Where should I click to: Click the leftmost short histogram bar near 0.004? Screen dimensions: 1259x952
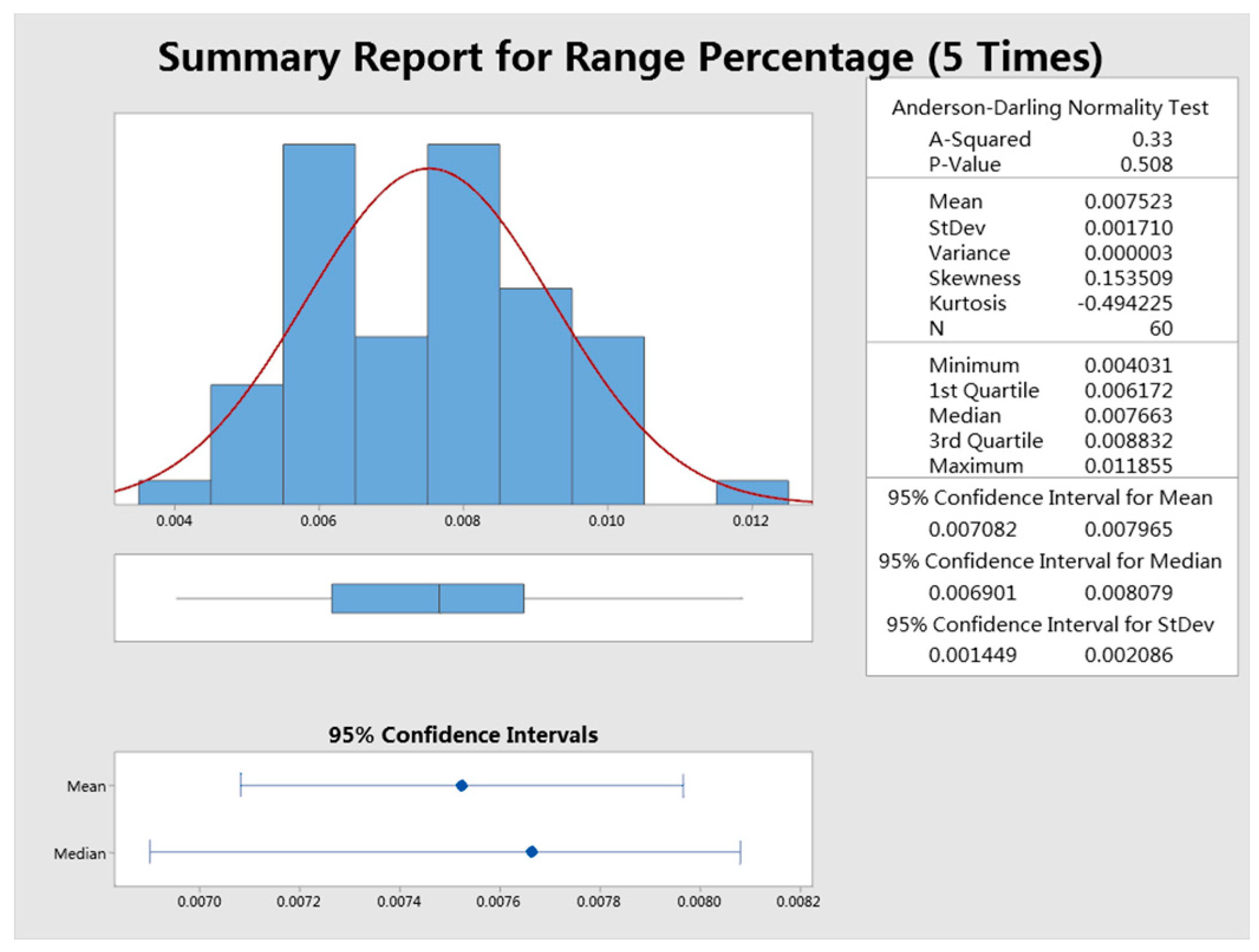[174, 493]
